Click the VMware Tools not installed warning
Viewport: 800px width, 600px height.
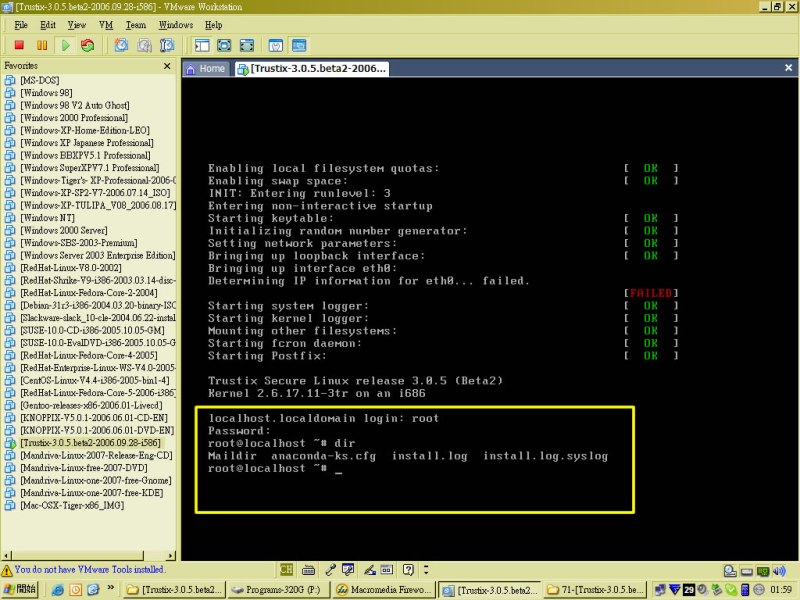point(83,569)
